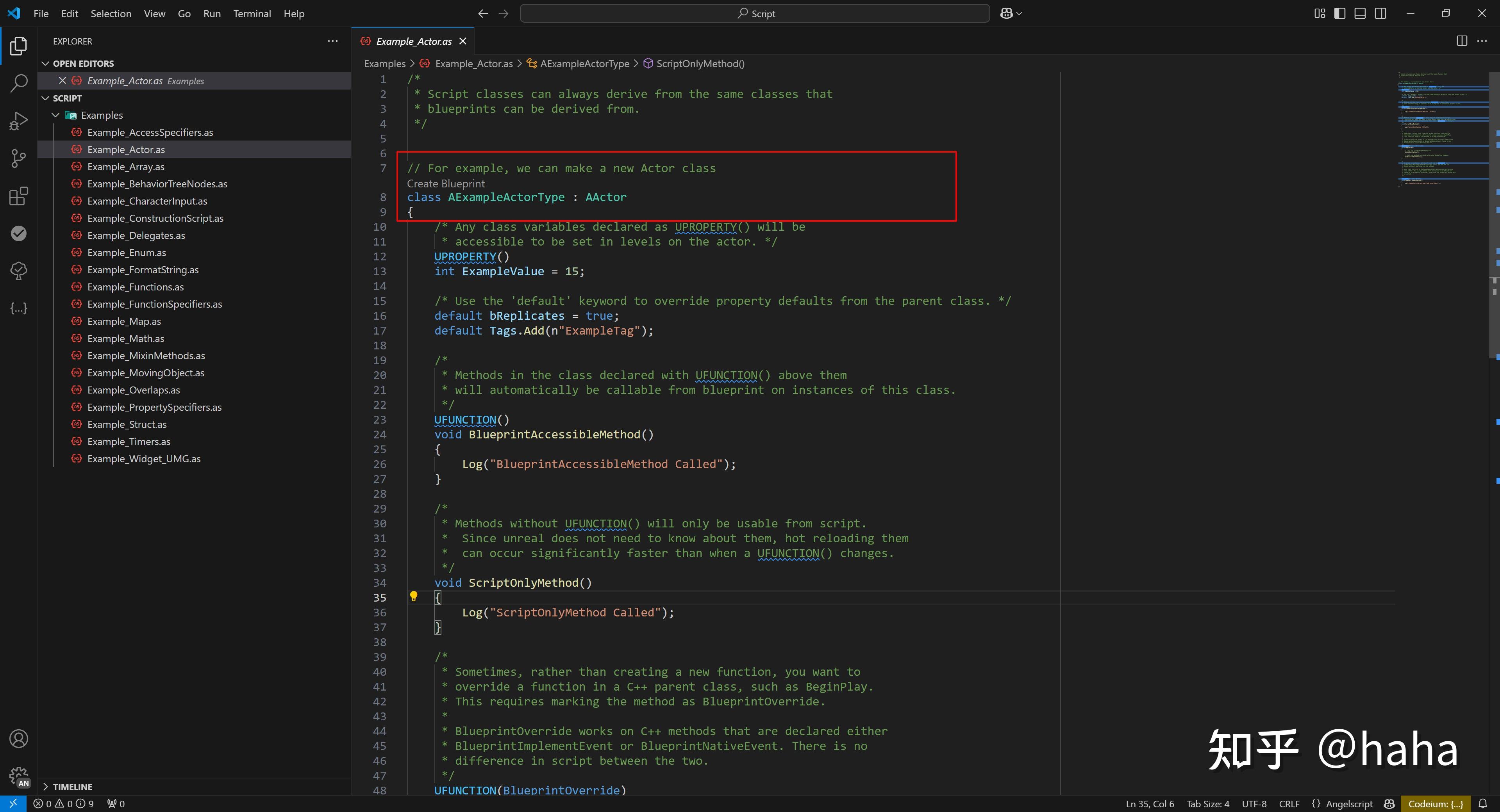Open the Selection menu

point(111,13)
